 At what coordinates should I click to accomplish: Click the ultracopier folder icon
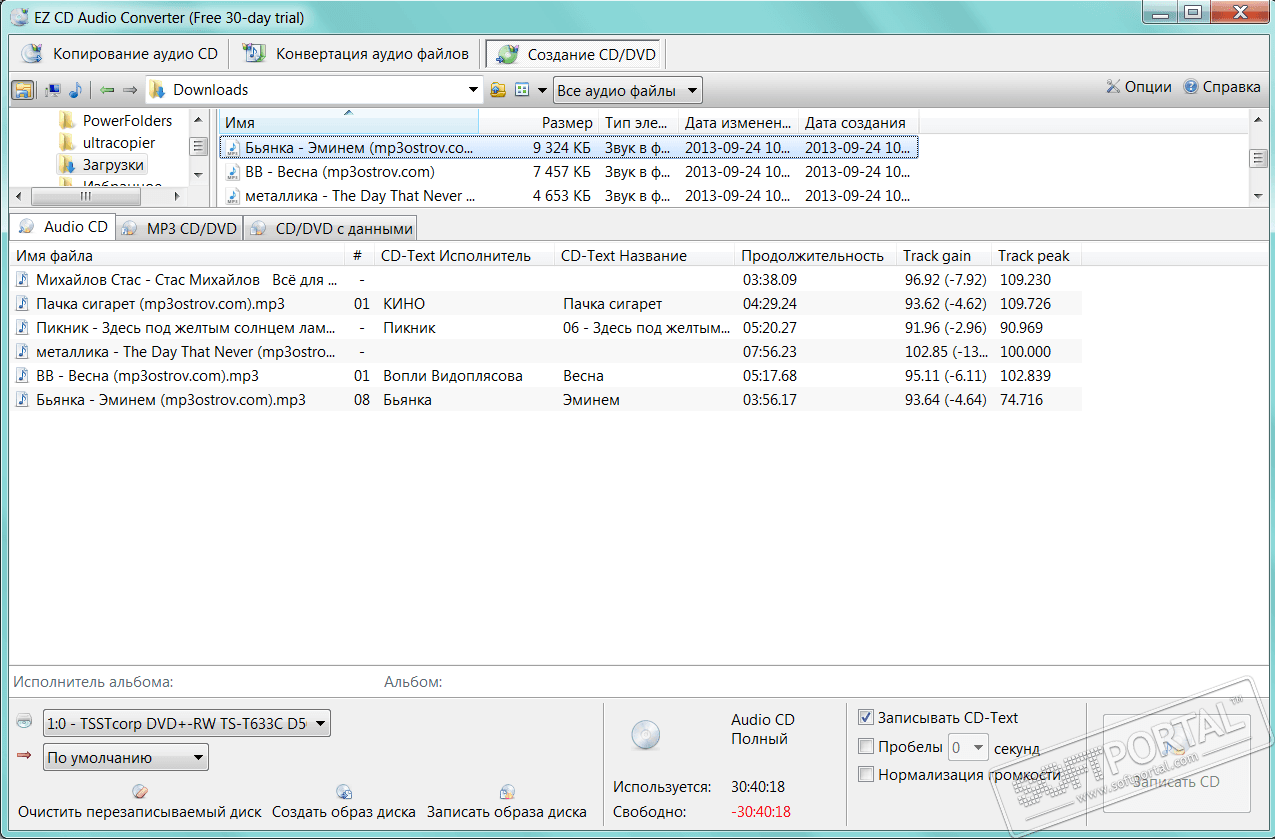coord(67,143)
